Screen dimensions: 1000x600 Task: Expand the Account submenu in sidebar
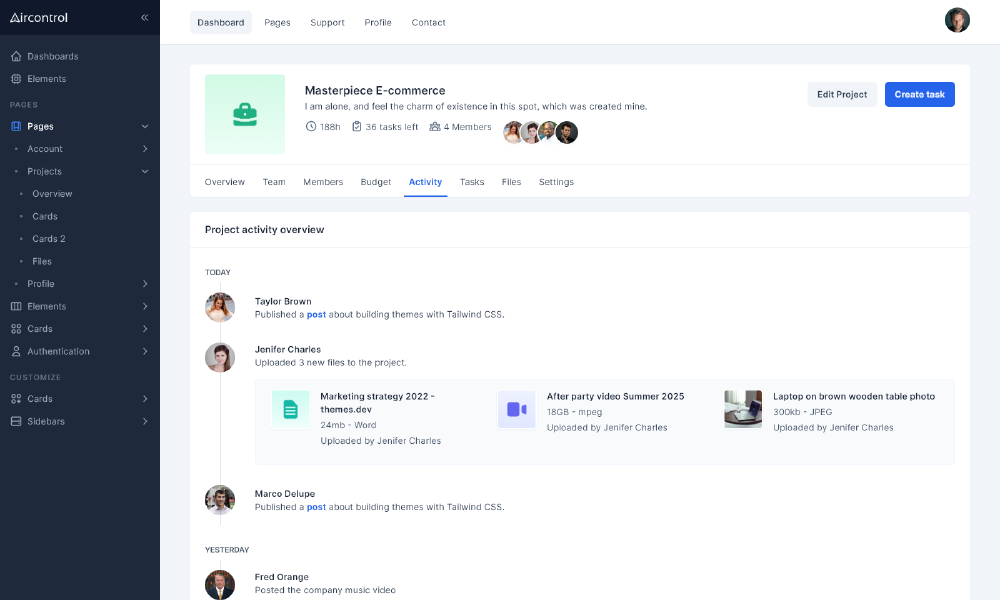tap(145, 149)
